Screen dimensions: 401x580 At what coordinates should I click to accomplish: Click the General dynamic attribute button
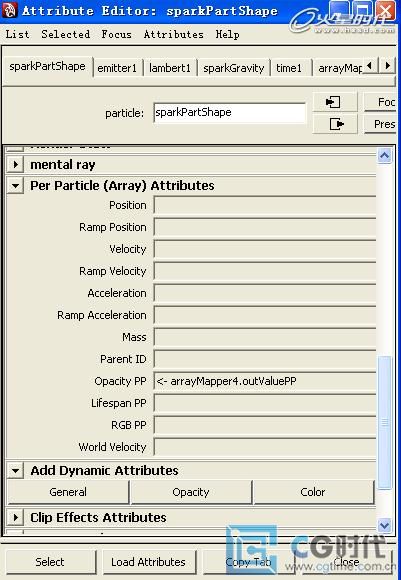(x=68, y=492)
